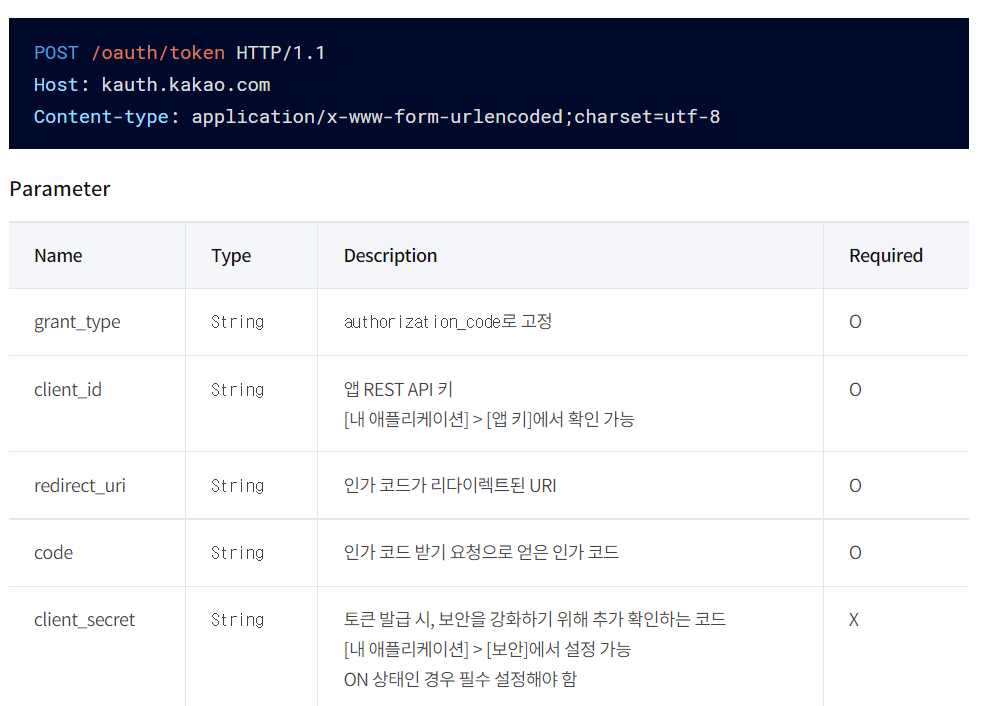Click String type in client_secret row

coord(237,620)
